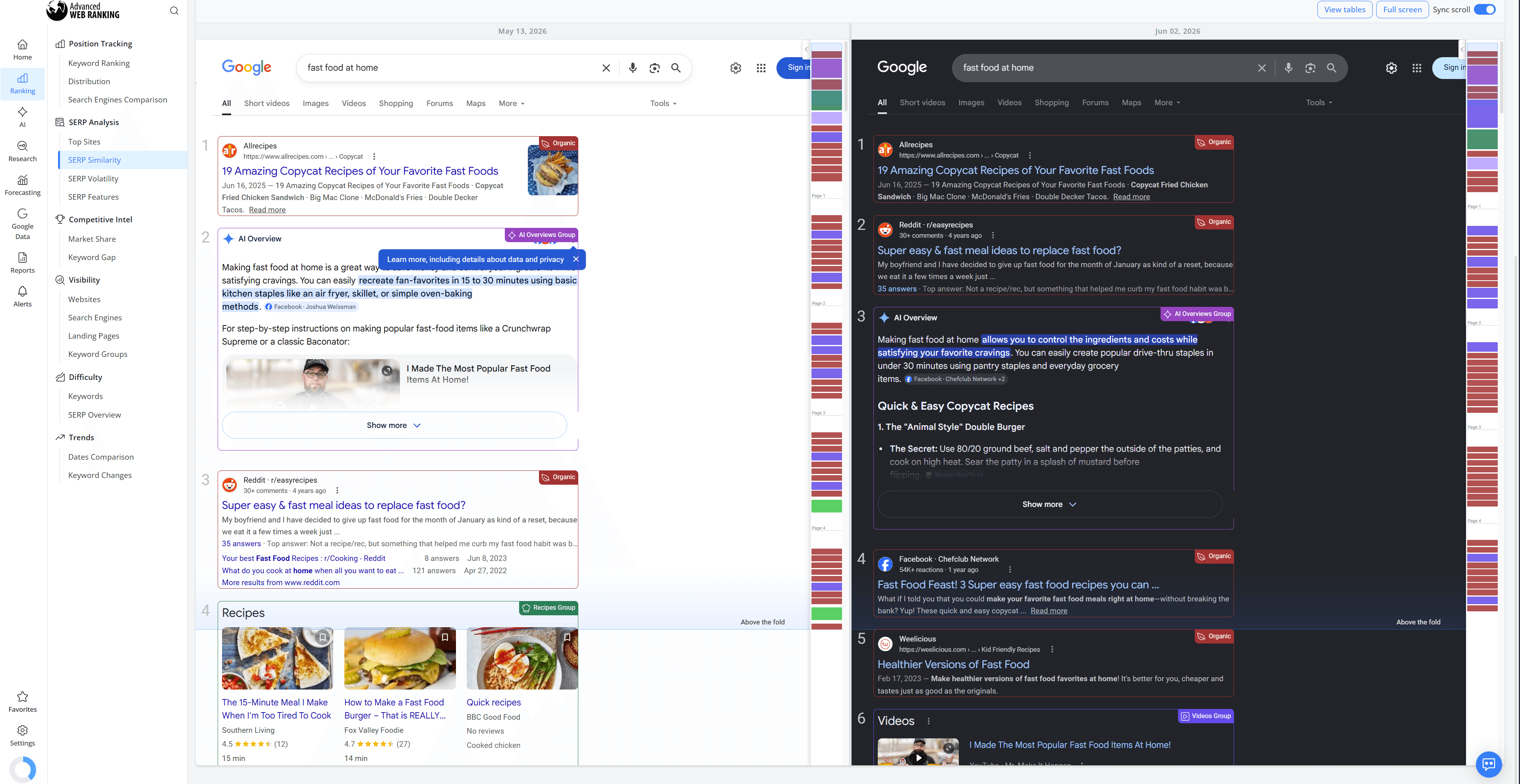
Task: Click the Google apps grid in left SERP
Action: [x=761, y=68]
